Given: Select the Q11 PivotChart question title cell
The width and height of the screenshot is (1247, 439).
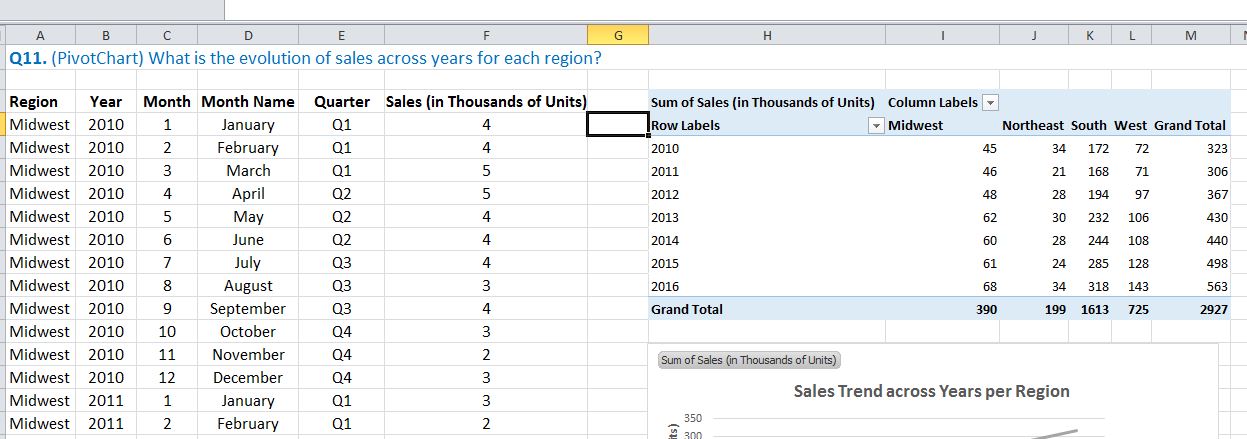Looking at the screenshot, I should 305,57.
